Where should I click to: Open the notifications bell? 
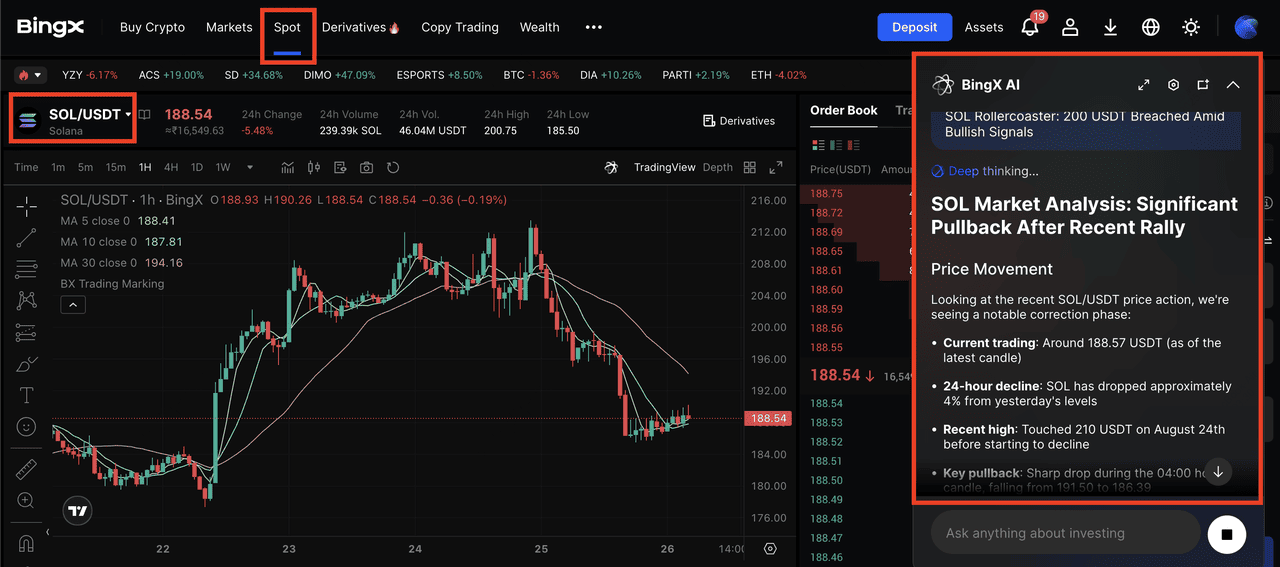(1030, 27)
